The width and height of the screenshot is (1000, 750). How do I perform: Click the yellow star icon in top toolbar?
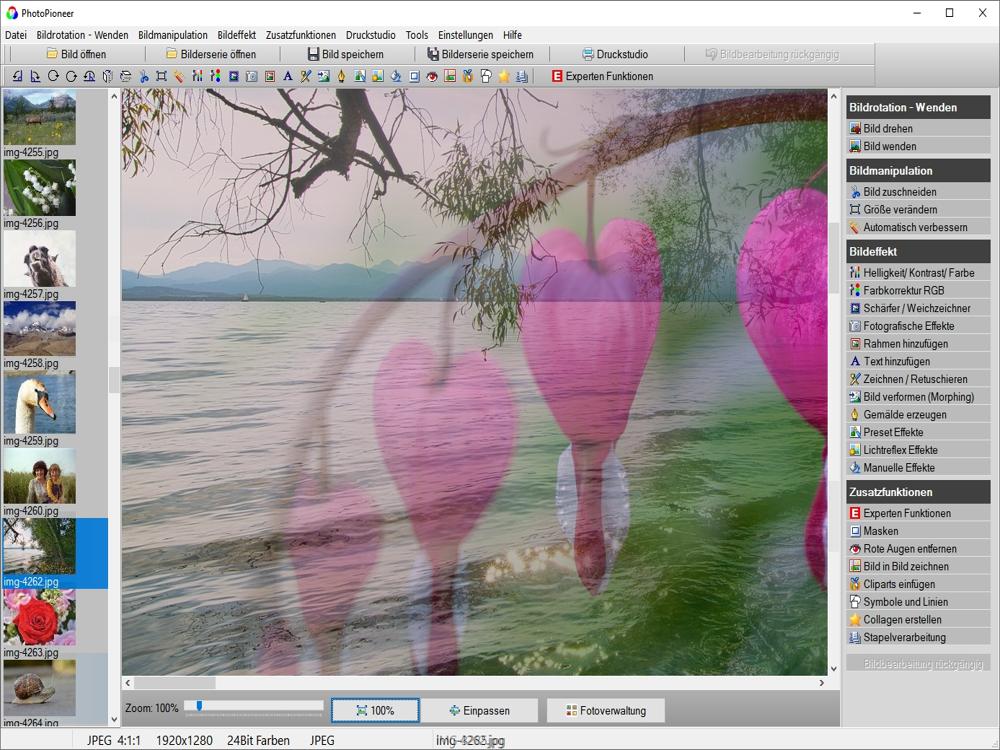coord(504,76)
